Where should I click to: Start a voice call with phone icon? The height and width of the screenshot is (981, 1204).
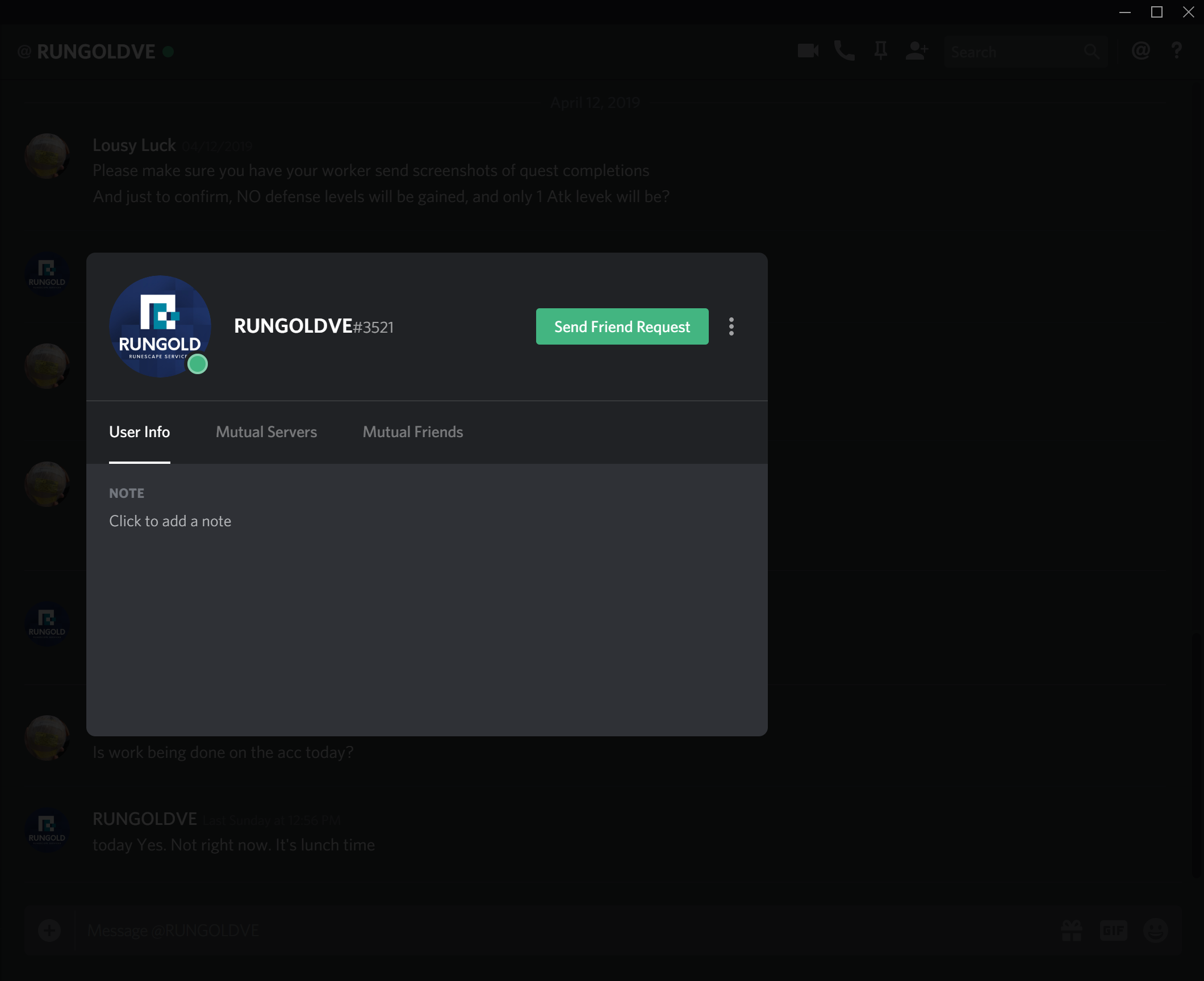pos(845,51)
